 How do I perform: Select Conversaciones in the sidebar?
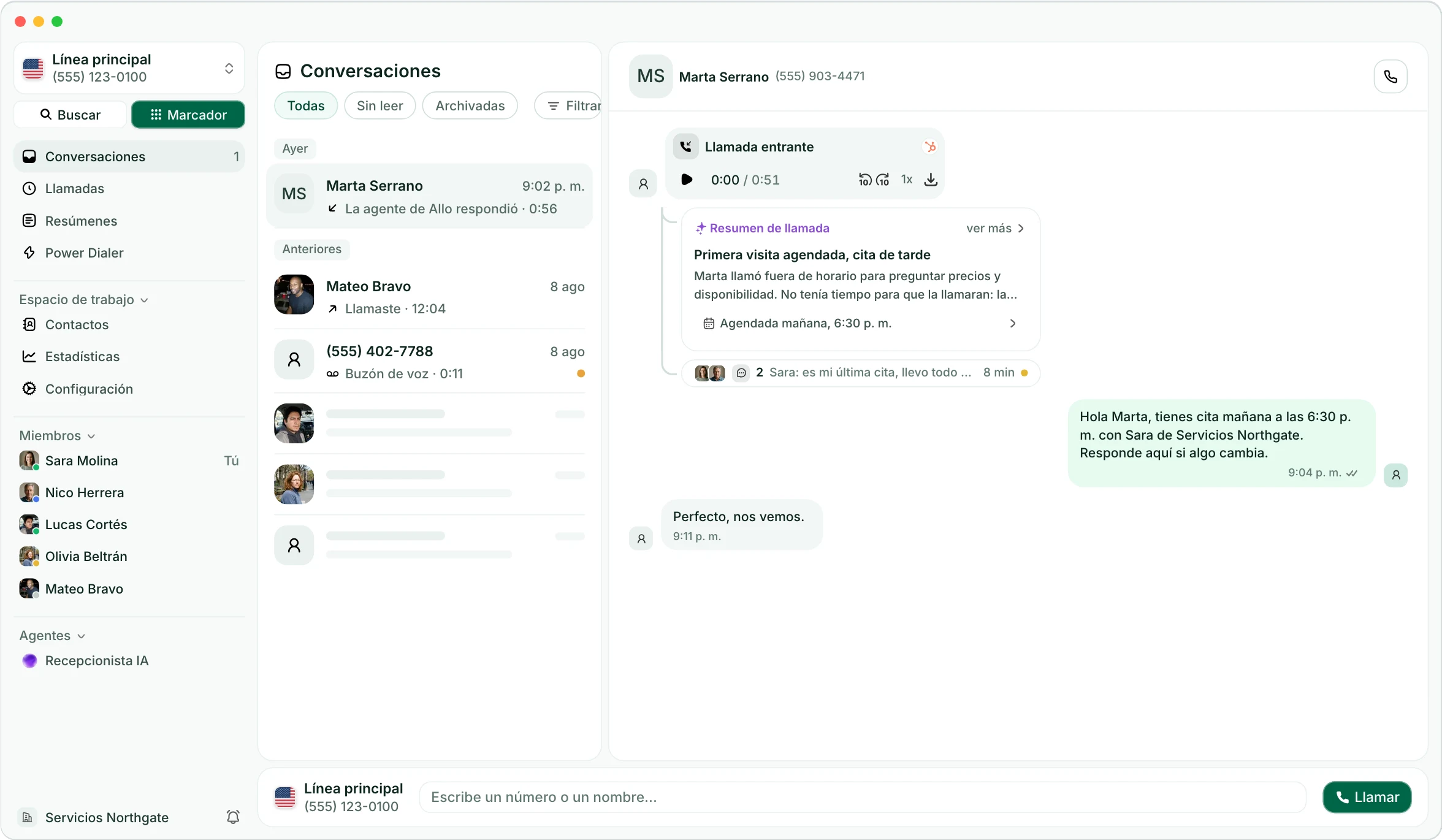coord(129,156)
